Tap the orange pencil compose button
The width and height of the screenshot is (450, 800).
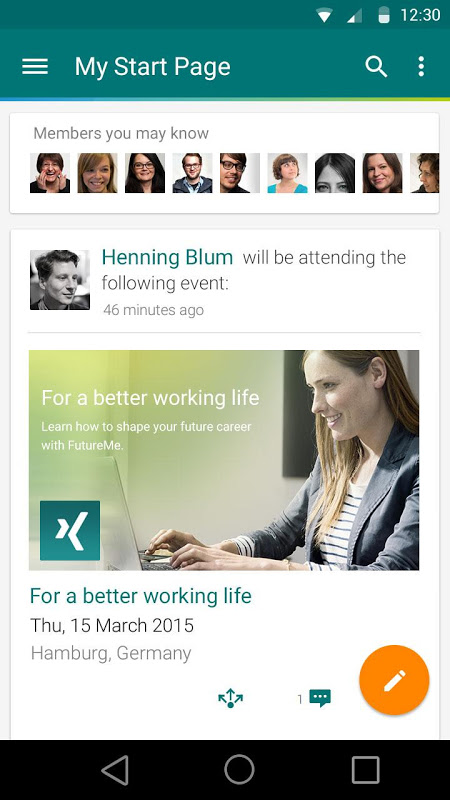tap(394, 680)
